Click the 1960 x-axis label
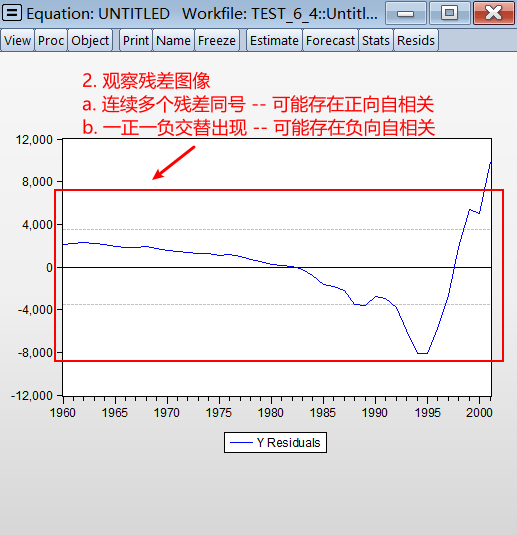This screenshot has height=535, width=517. [63, 413]
